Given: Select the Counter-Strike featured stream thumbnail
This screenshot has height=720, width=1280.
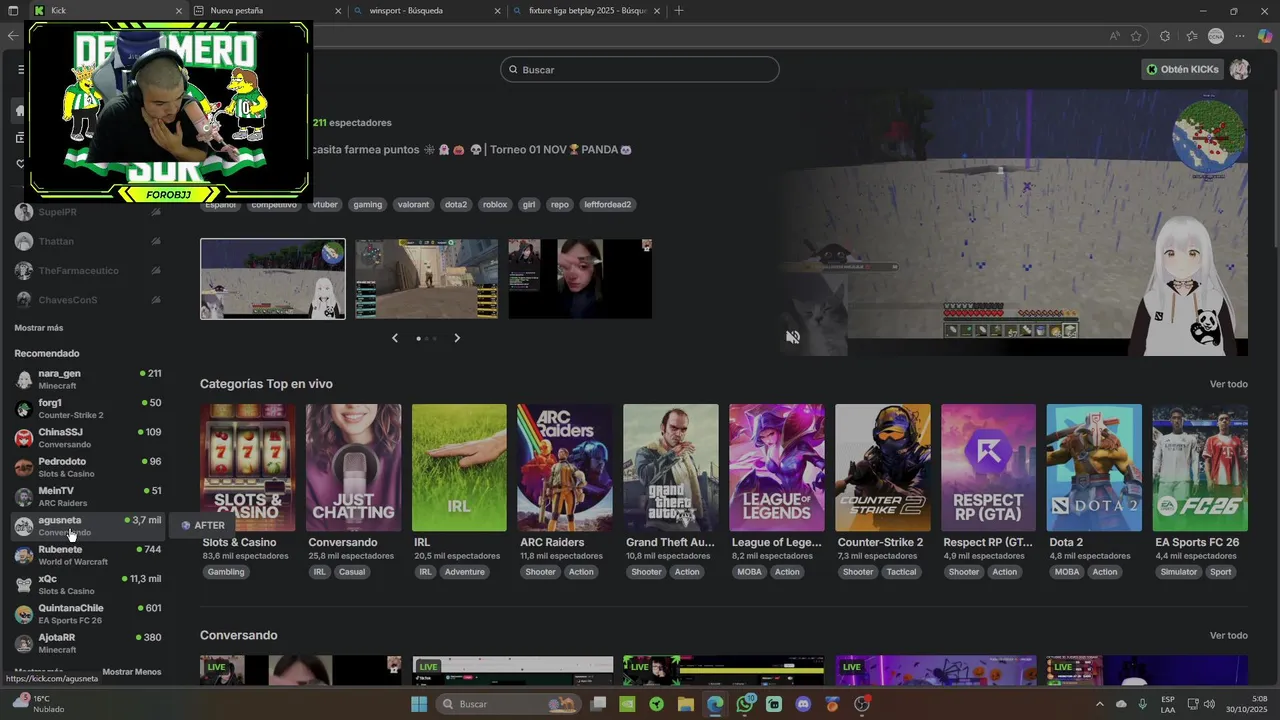Looking at the screenshot, I should 427,279.
